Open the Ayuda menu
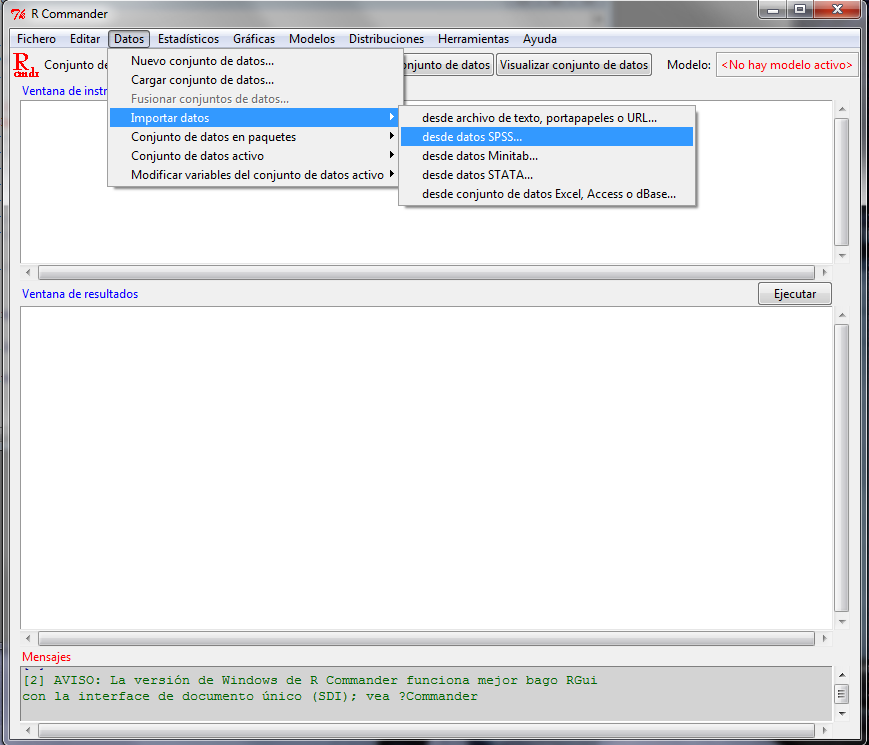The height and width of the screenshot is (745, 869). click(540, 39)
